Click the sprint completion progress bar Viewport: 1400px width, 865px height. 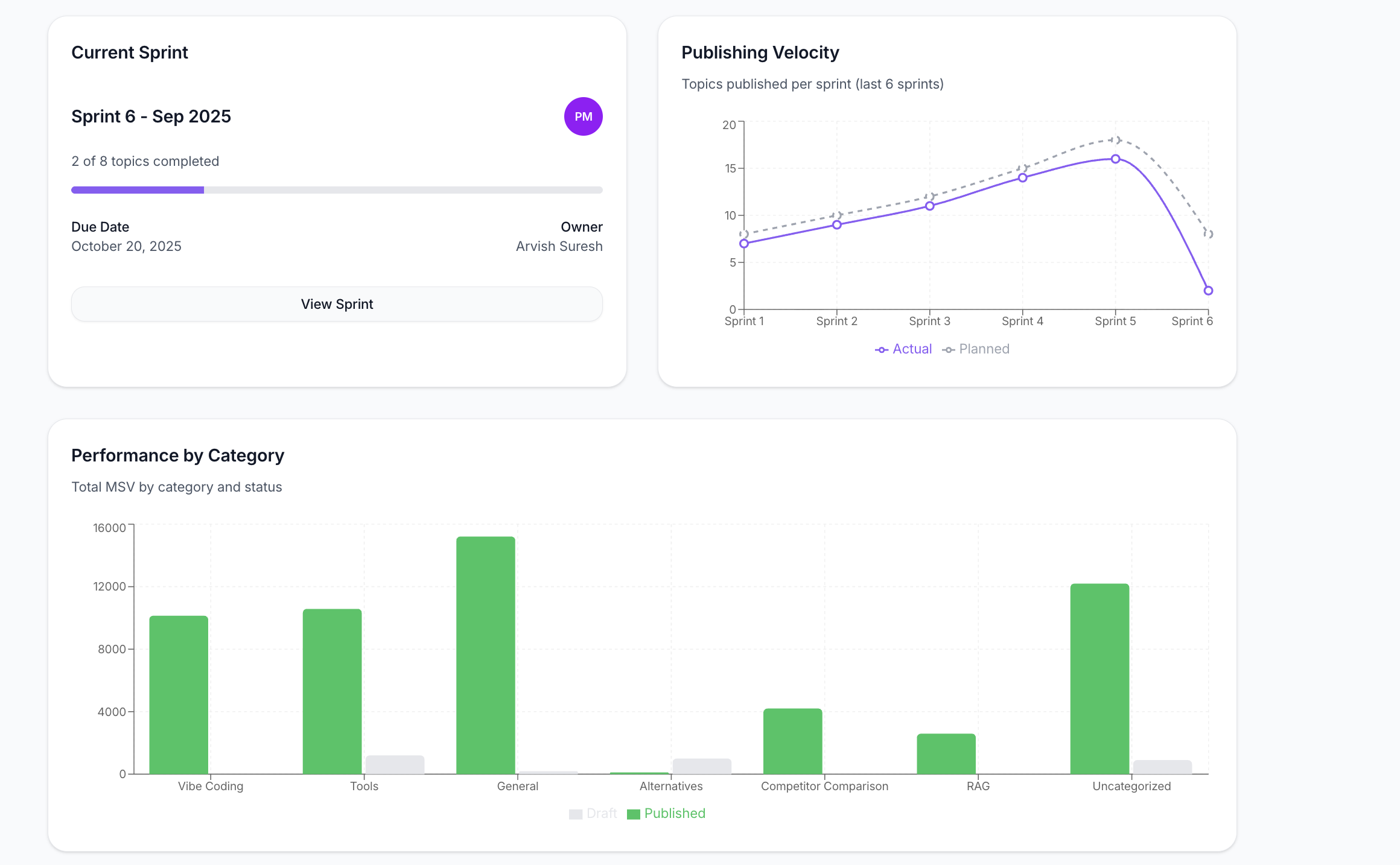click(337, 190)
